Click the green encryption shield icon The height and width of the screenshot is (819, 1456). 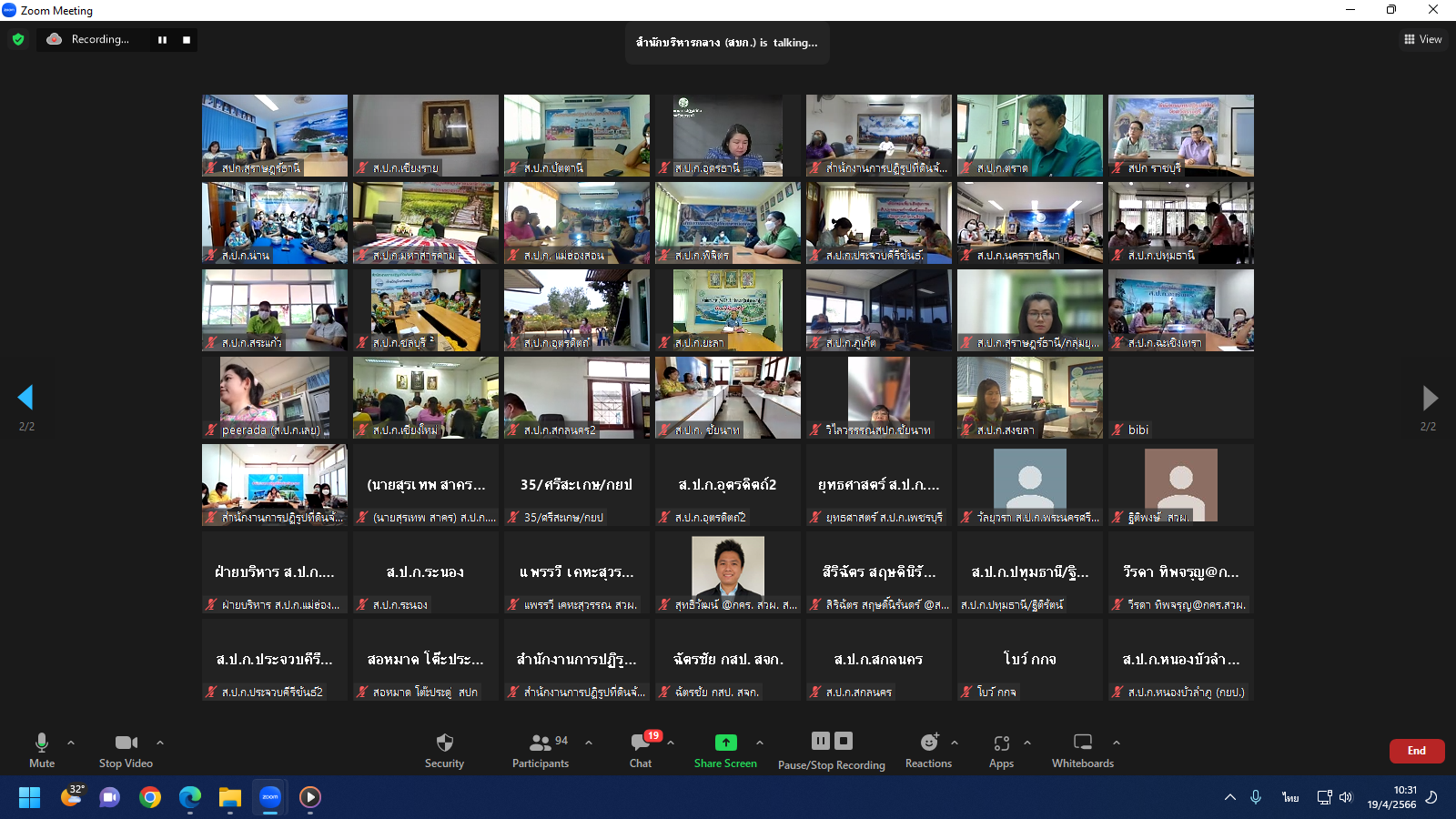[x=18, y=39]
